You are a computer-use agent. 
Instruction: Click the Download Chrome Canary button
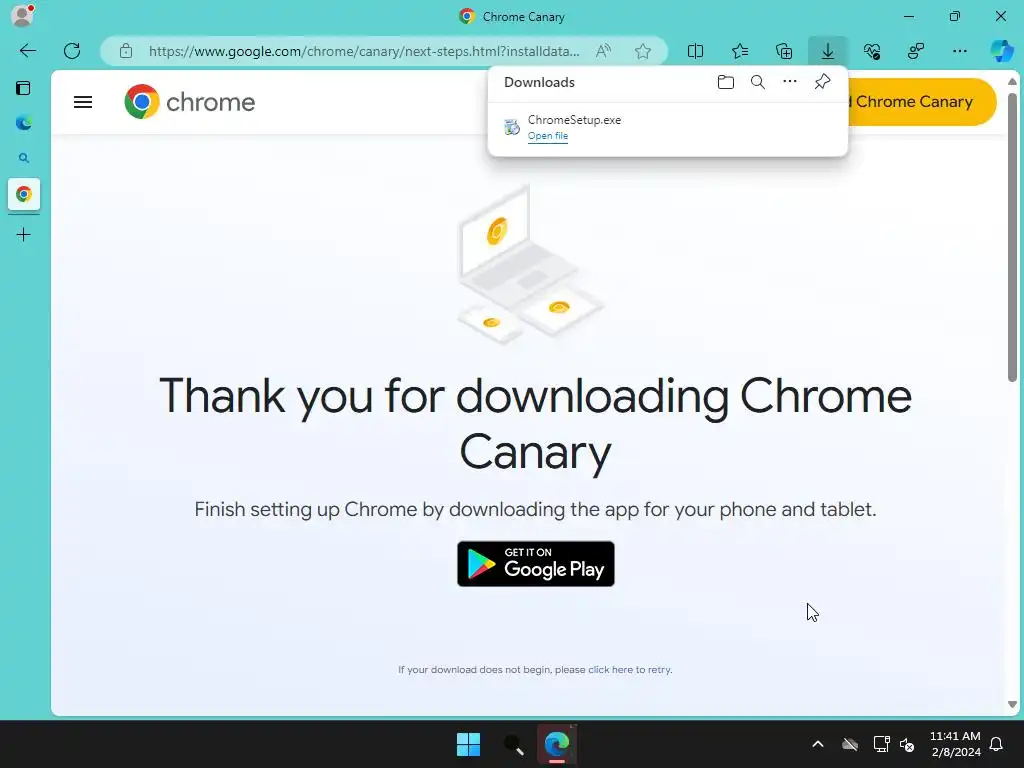[921, 102]
